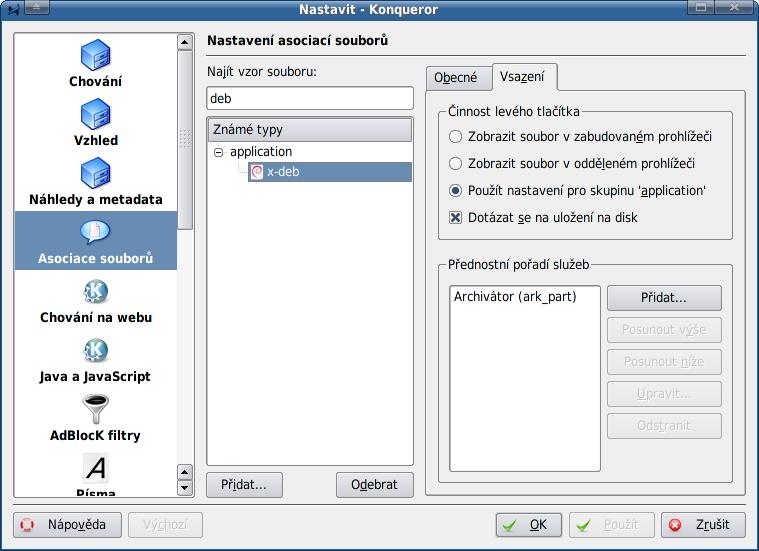Click Přidat... button beside services list
The image size is (759, 551).
click(x=664, y=298)
